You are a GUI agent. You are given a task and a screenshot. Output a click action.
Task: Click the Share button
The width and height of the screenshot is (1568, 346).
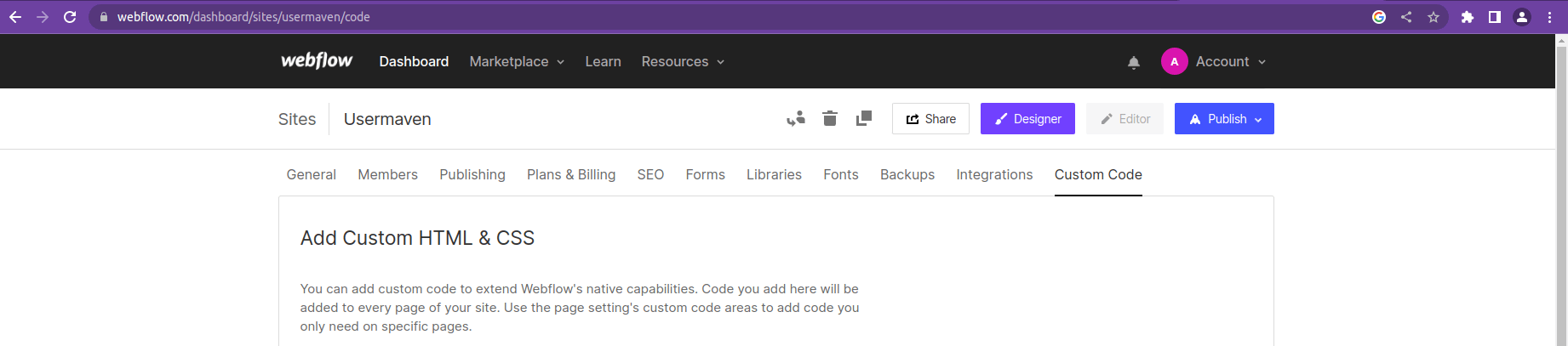point(930,119)
